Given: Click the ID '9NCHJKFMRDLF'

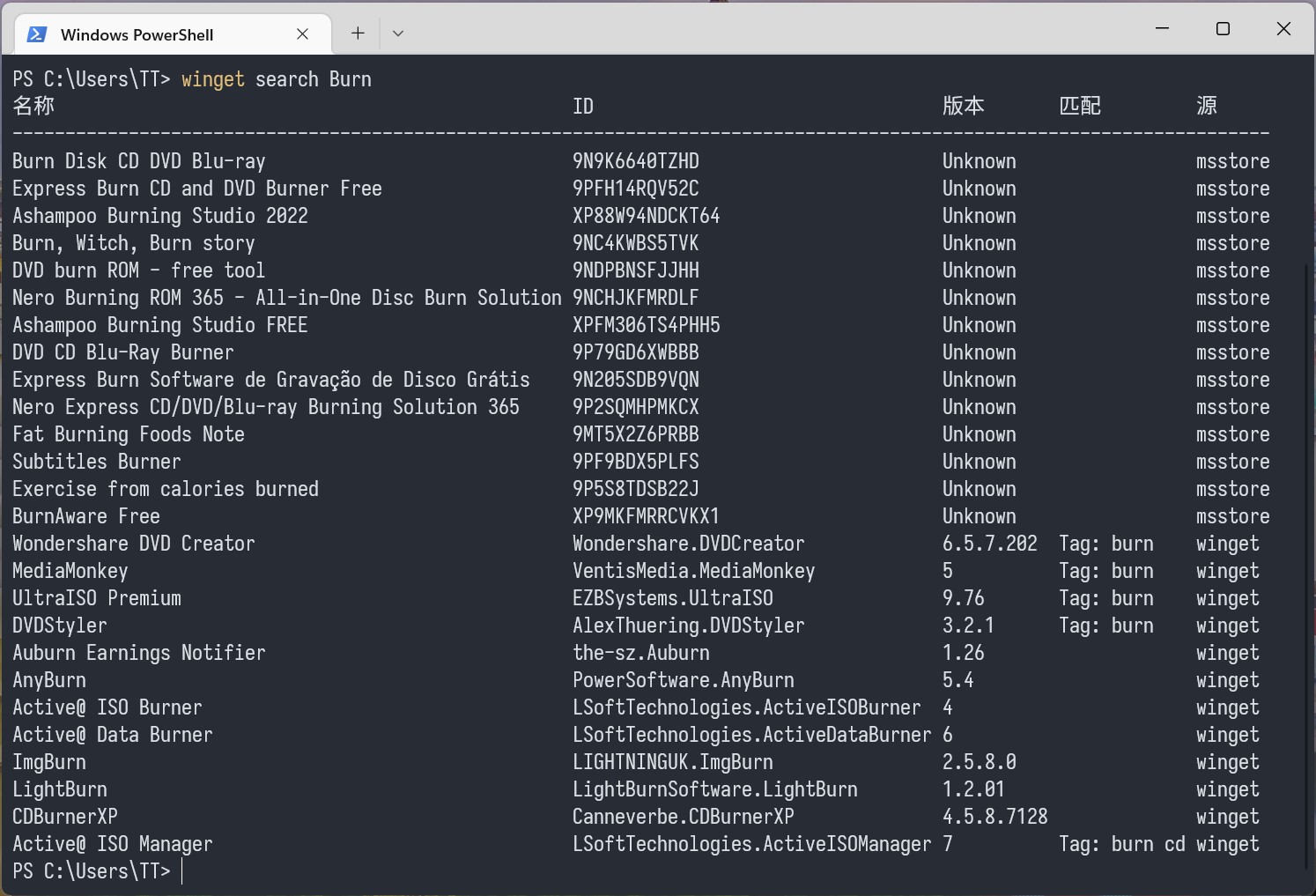Looking at the screenshot, I should tap(636, 298).
